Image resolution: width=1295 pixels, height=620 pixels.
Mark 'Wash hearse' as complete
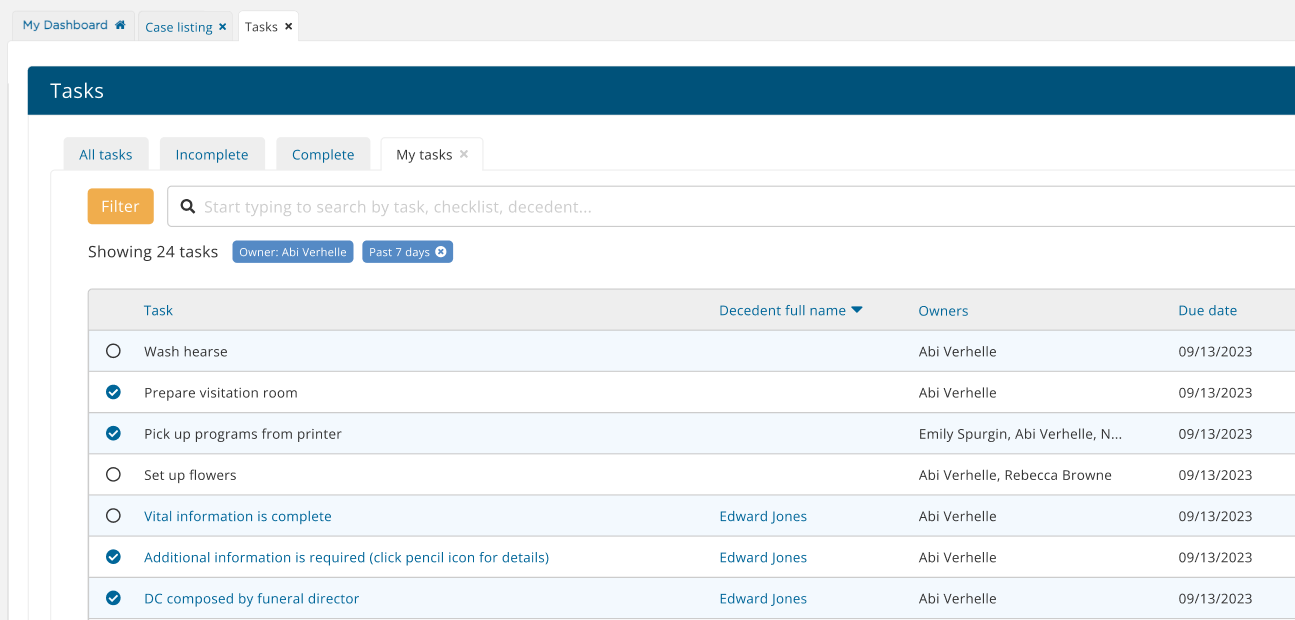tap(113, 351)
